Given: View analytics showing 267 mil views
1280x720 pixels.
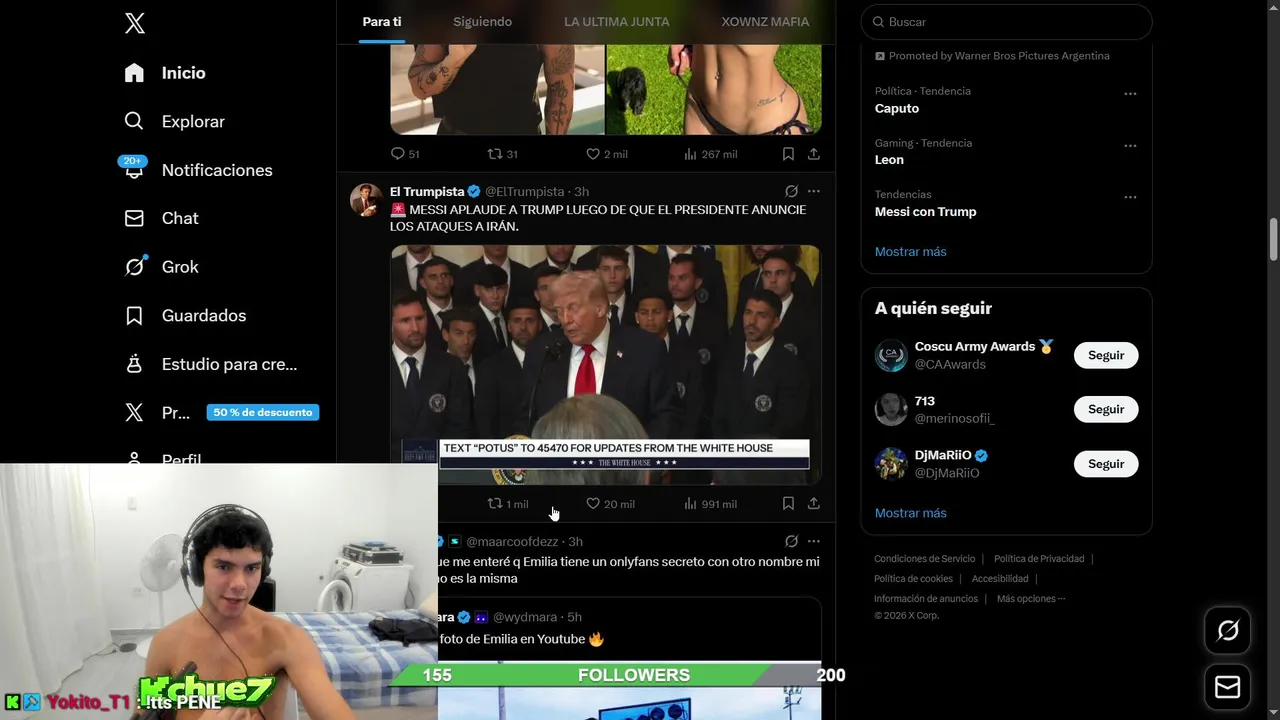Looking at the screenshot, I should (710, 154).
